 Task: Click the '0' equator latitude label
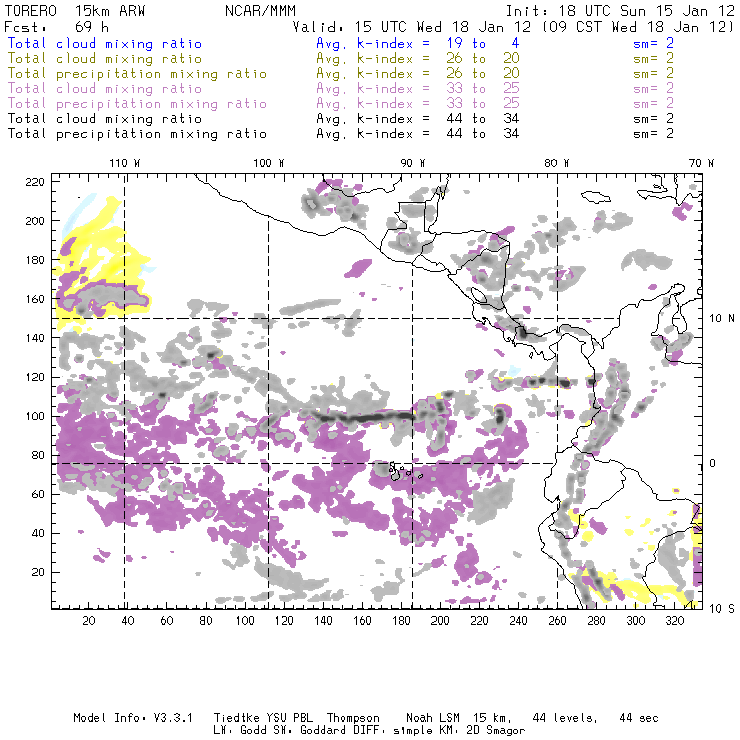(x=713, y=463)
